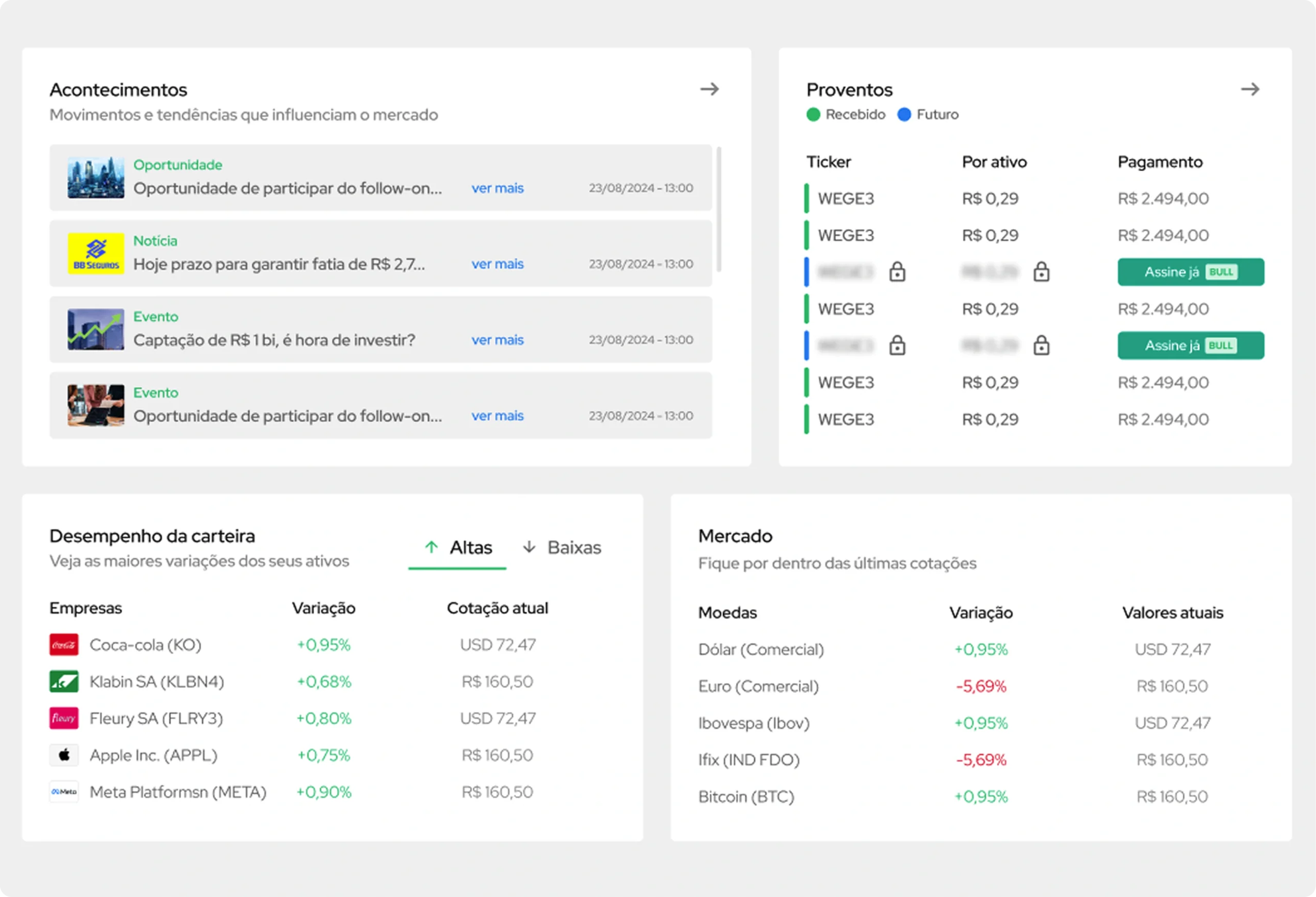
Task: Click the lock icon next to the hidden ticker
Action: 898,272
